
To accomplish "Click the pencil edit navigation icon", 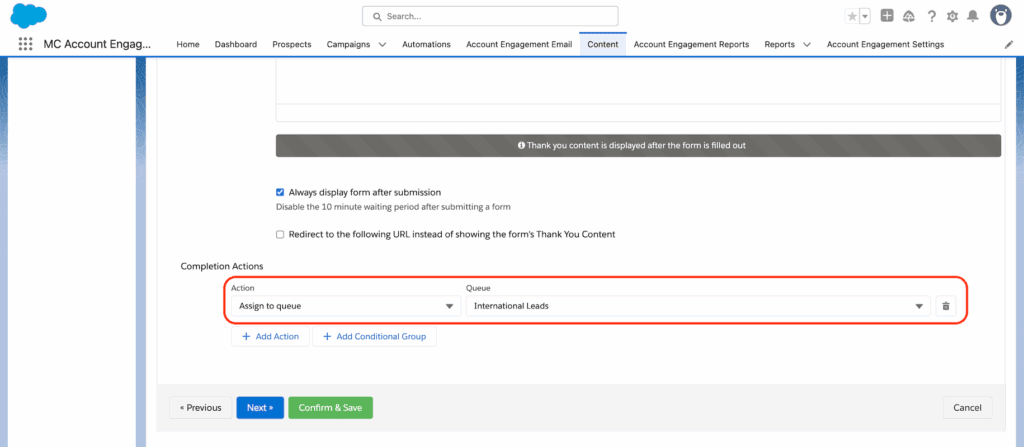I will (1008, 44).
